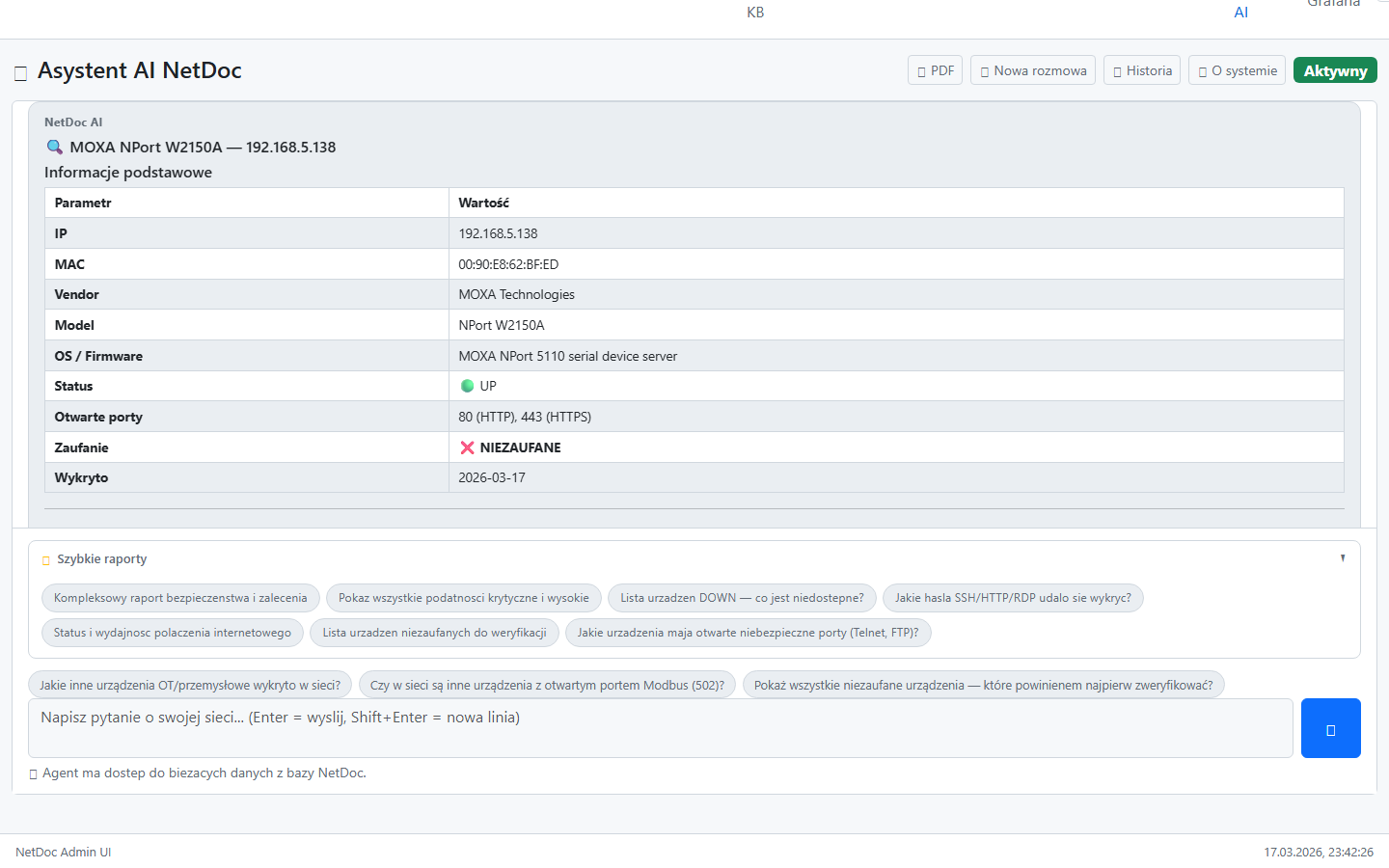The image size is (1389, 868).
Task: Click Jakie hasla SSH/HTTP/RDP quick report
Action: [x=1013, y=598]
